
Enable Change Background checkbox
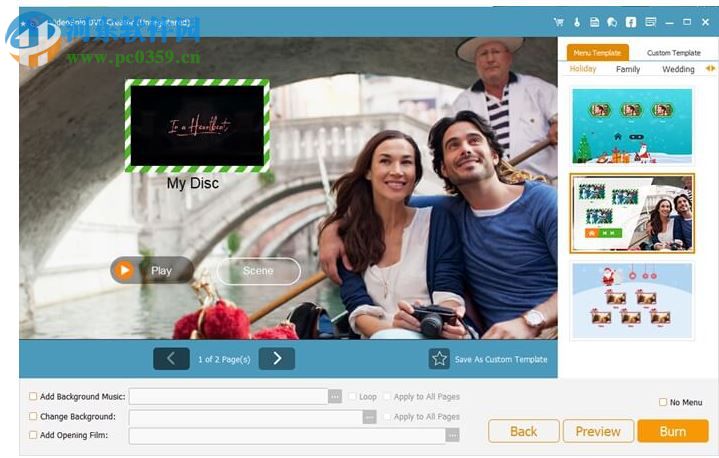coord(33,416)
